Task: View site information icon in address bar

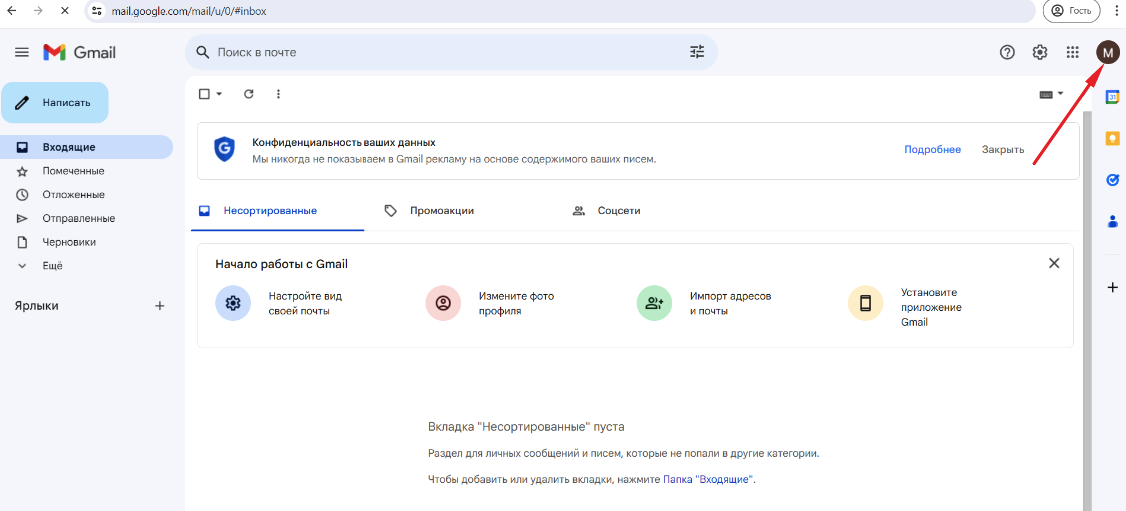Action: (97, 11)
